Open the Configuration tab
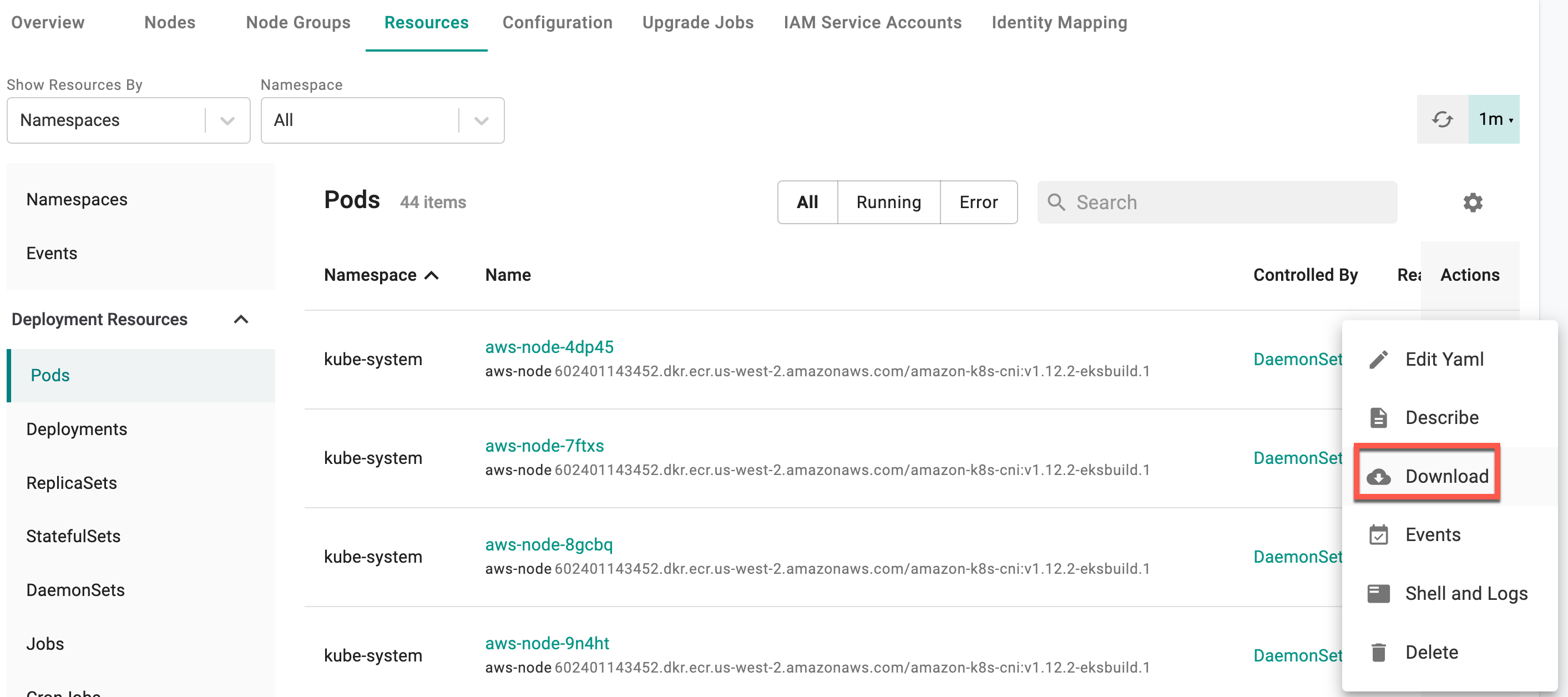The width and height of the screenshot is (1568, 697). [x=558, y=23]
